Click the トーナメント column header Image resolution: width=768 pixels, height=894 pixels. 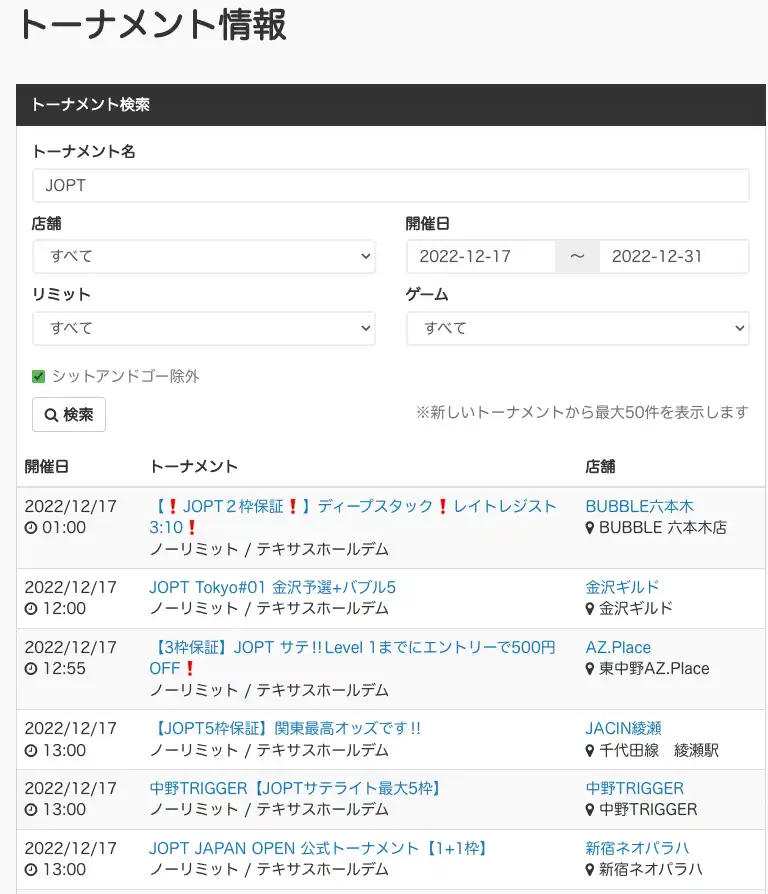click(193, 466)
